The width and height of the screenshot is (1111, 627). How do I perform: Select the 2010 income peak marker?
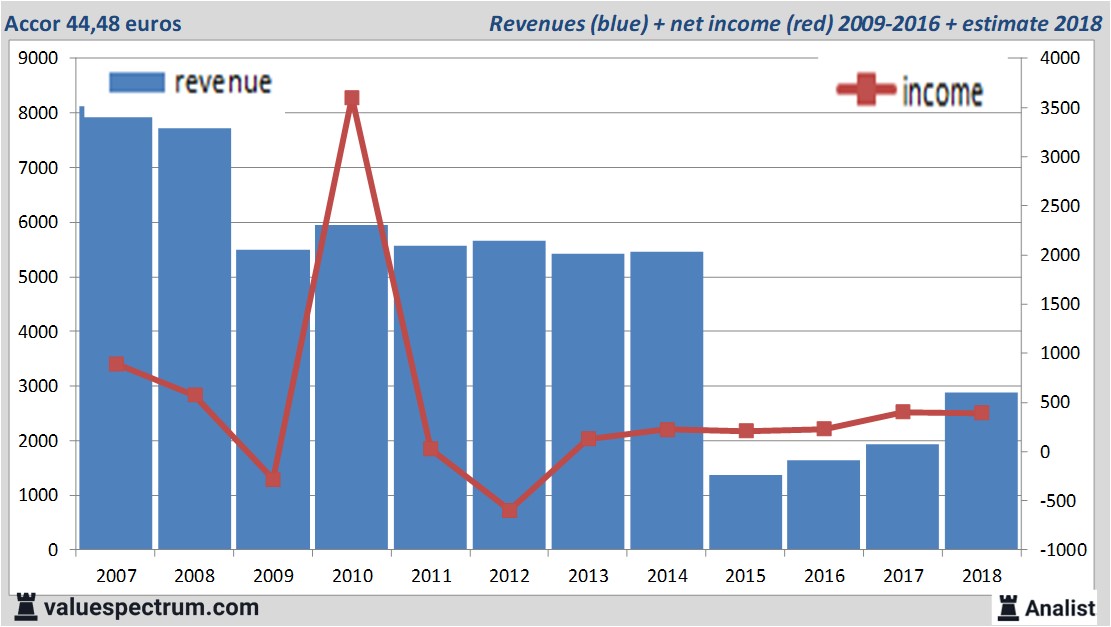[x=352, y=98]
